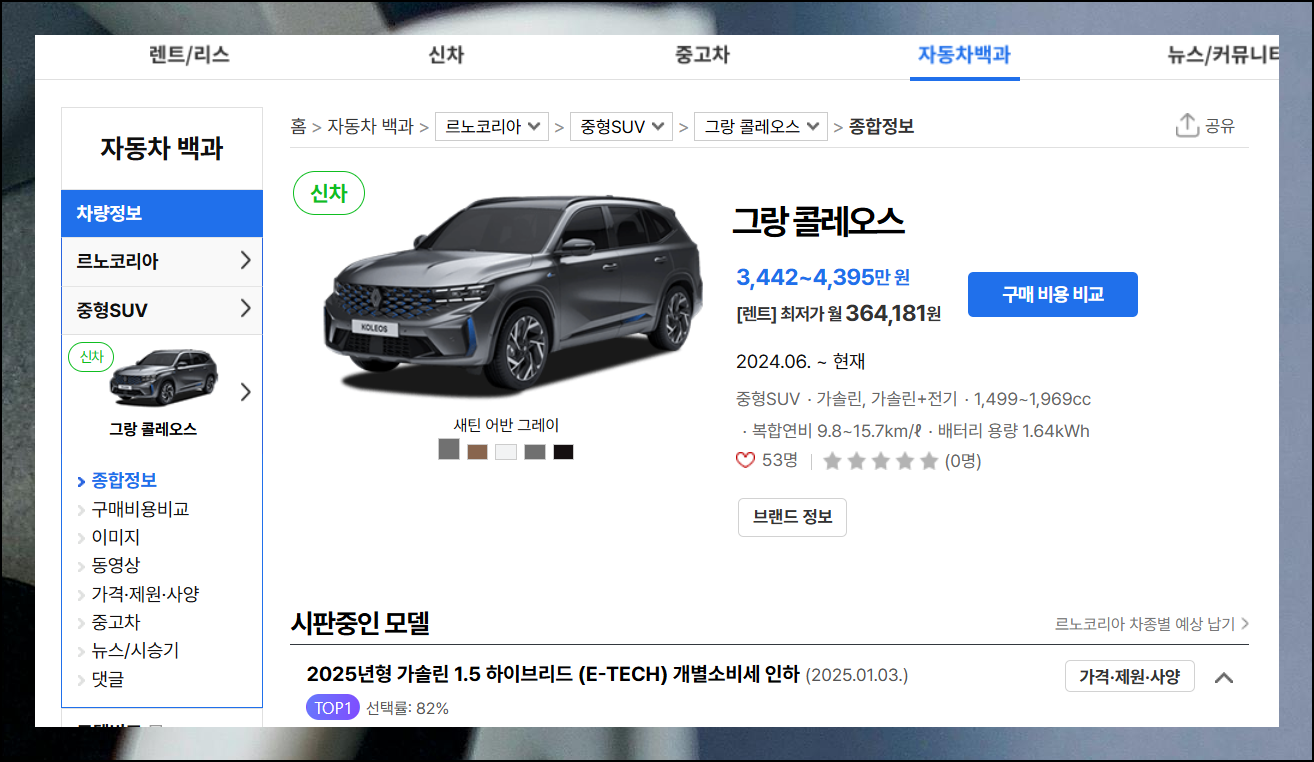Screen dimensions: 1314x762
Task: Click the share upload icon
Action: (1187, 126)
